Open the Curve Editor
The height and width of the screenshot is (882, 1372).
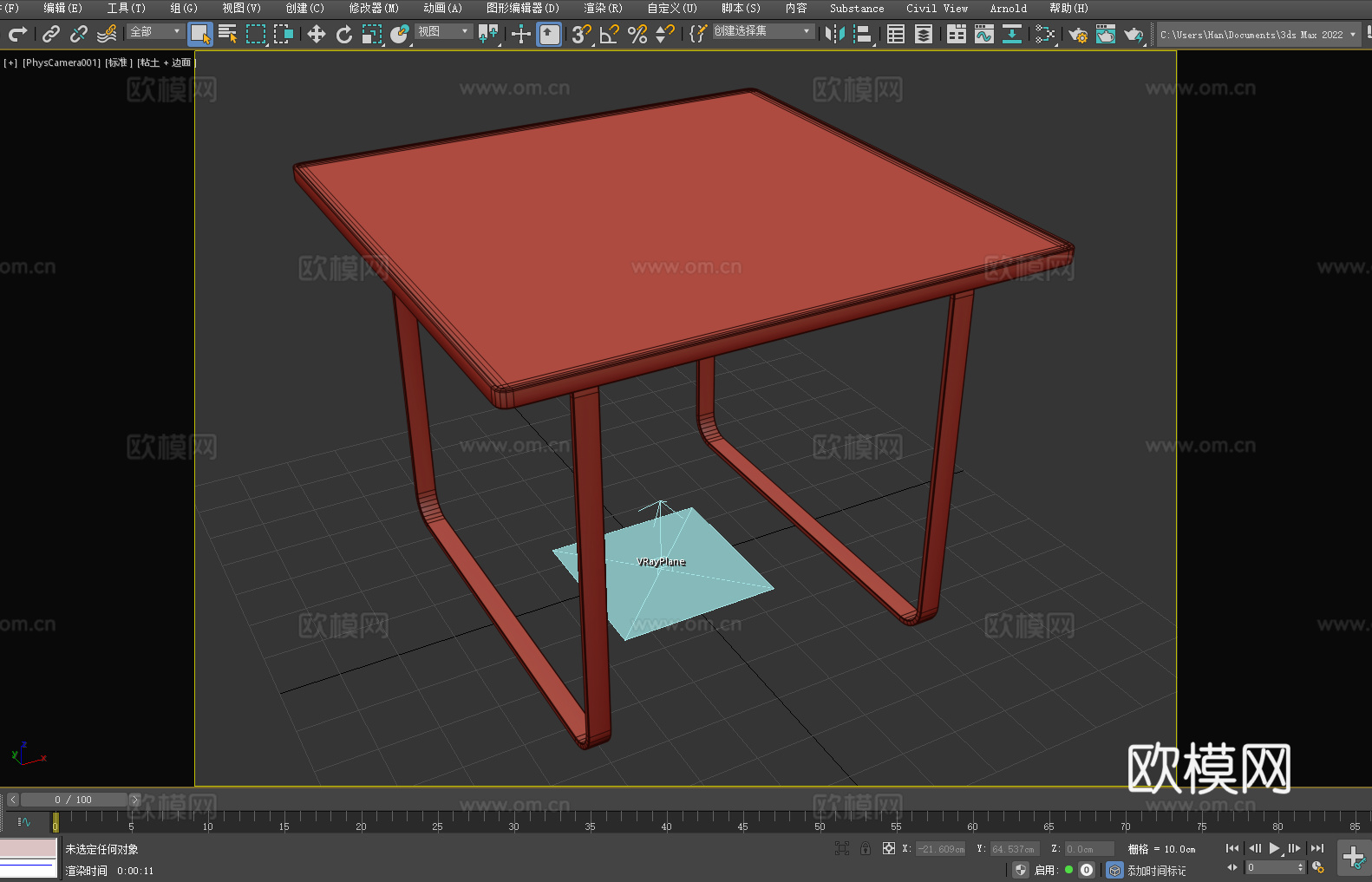click(x=984, y=34)
